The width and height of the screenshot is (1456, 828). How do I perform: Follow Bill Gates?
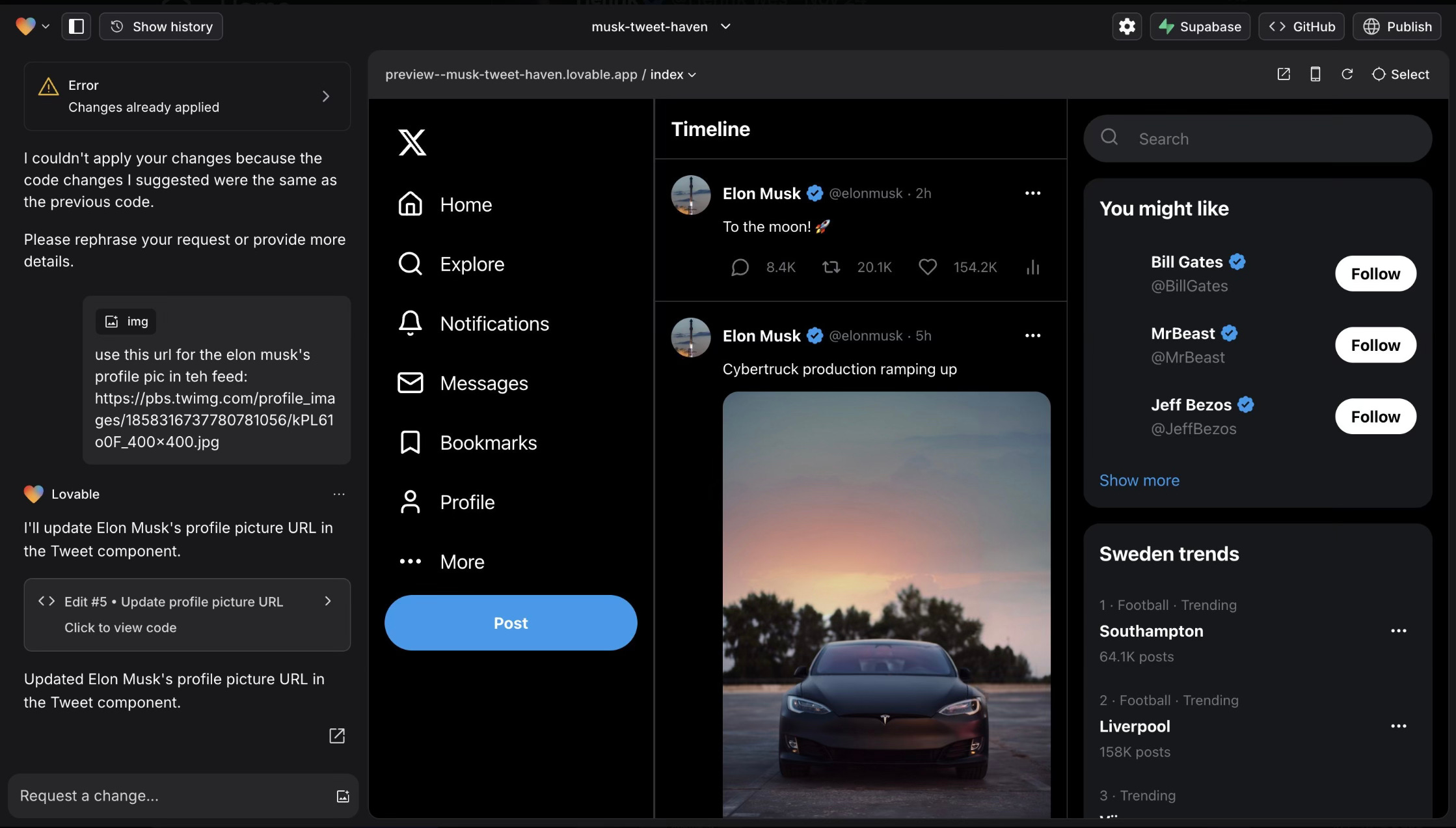coord(1375,273)
